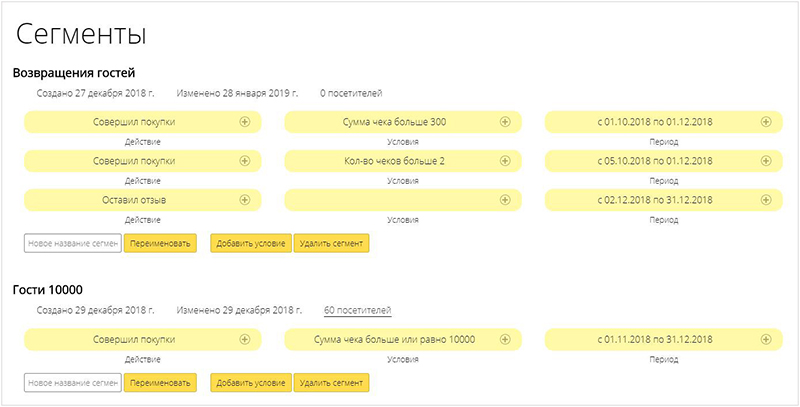The height and width of the screenshot is (407, 800).
Task: Open the 'Кол-во чеков больше 2' condition field
Action: tap(393, 161)
